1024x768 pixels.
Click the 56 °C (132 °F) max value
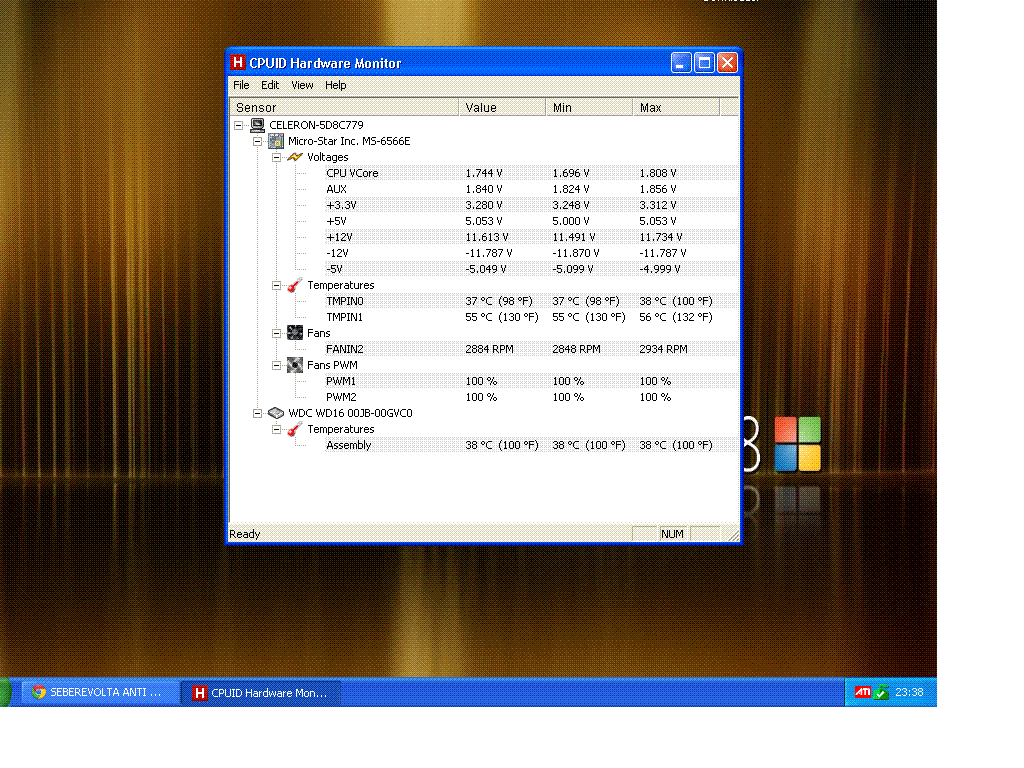[x=676, y=317]
